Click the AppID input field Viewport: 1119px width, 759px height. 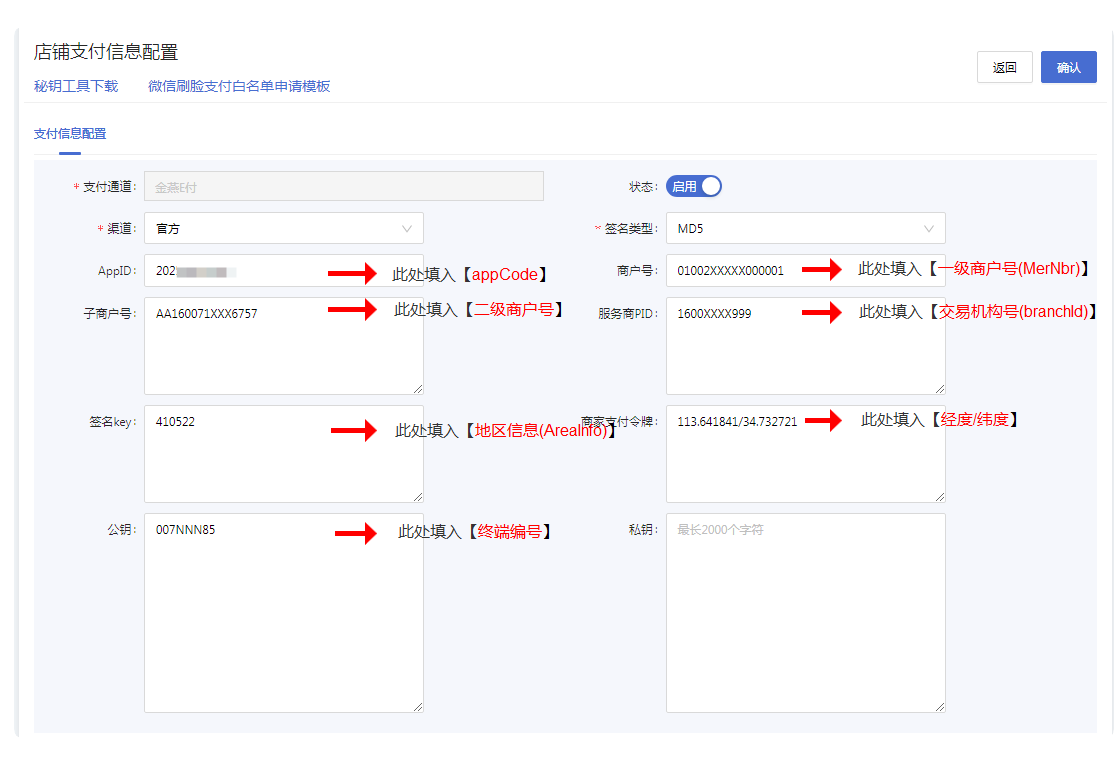click(x=240, y=271)
